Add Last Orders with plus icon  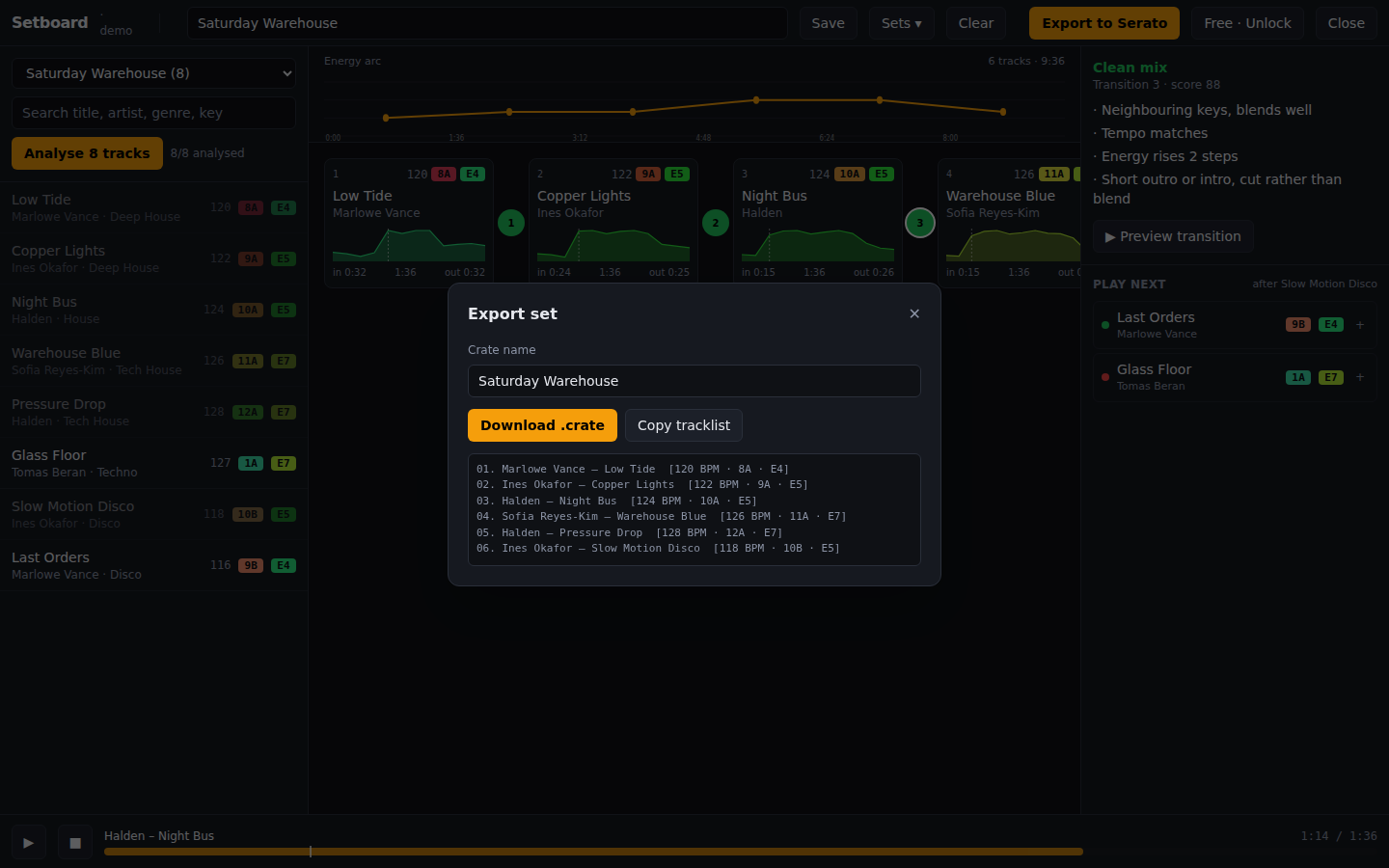[x=1360, y=325]
